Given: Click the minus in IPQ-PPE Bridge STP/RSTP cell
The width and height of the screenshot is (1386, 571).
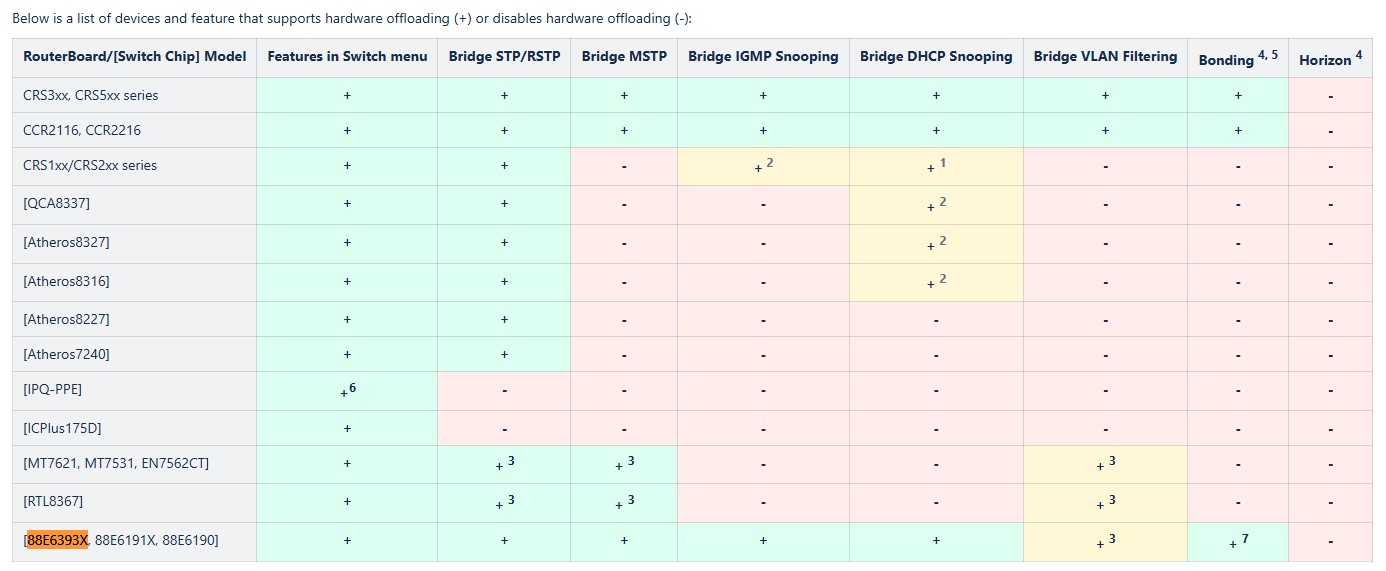Looking at the screenshot, I should coord(504,391).
